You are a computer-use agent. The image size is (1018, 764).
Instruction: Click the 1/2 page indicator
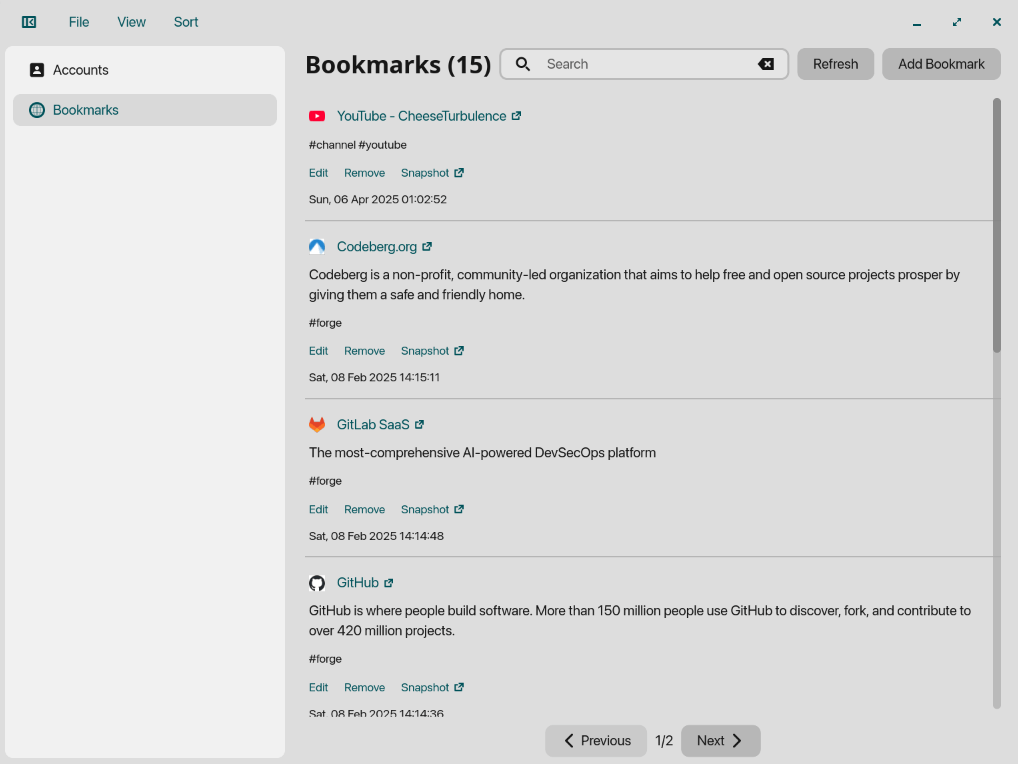(x=664, y=741)
